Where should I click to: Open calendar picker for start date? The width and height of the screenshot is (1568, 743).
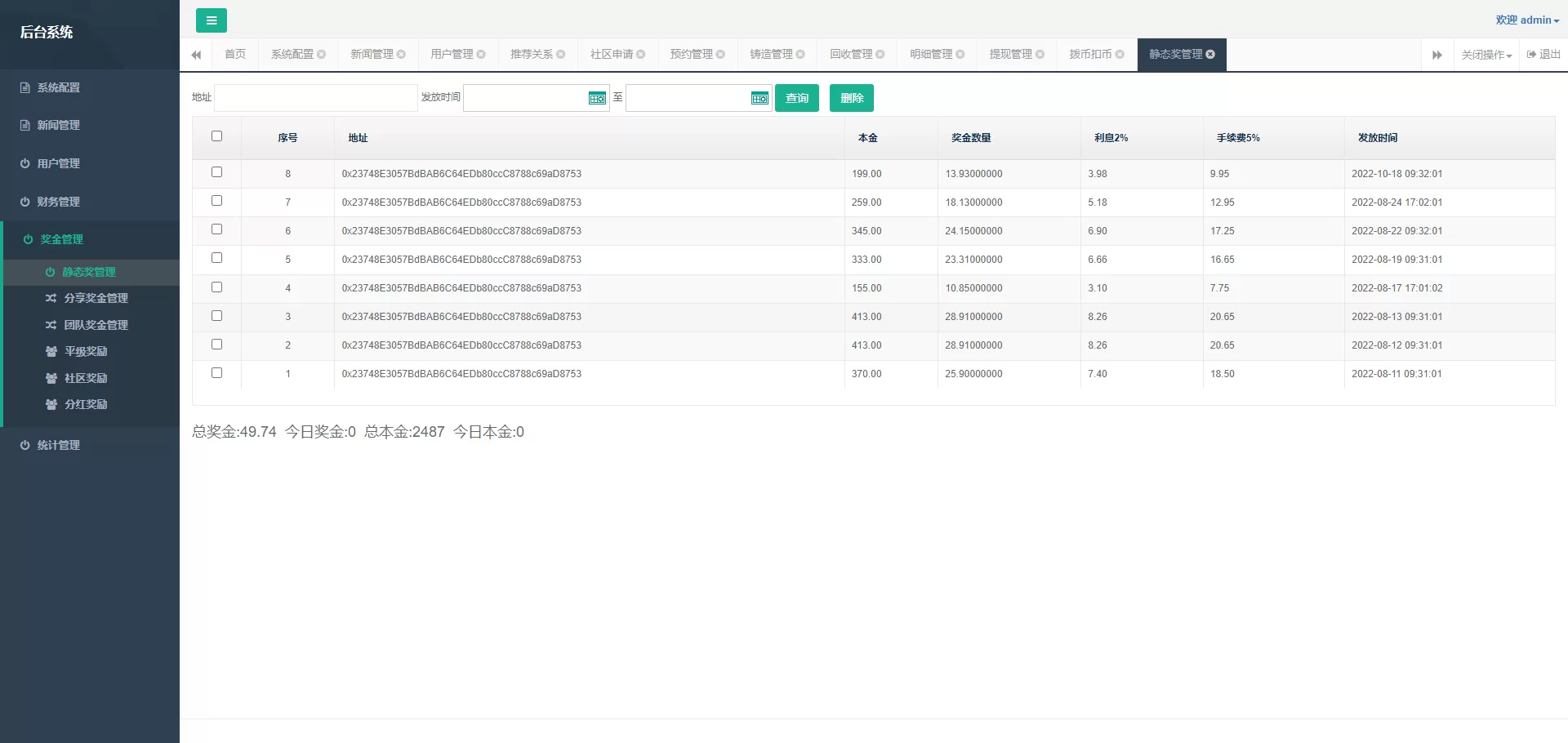tap(597, 99)
